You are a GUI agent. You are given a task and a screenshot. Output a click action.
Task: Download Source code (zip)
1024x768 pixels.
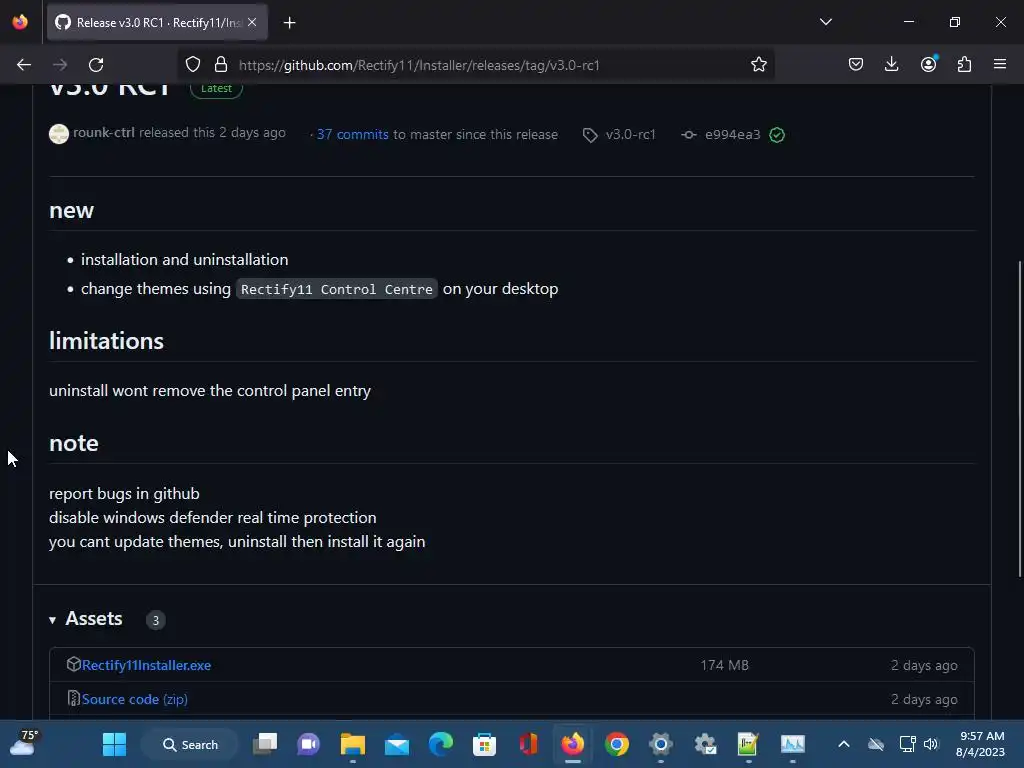pos(135,699)
